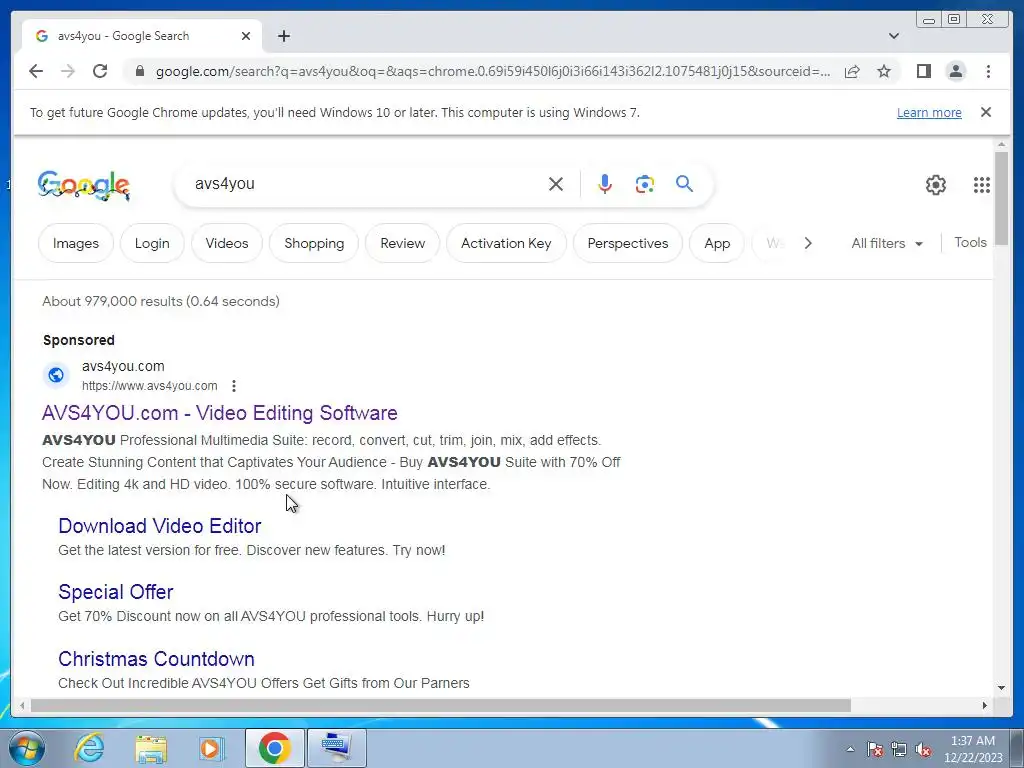Click the https://www.avs4you.com URL text

click(150, 386)
